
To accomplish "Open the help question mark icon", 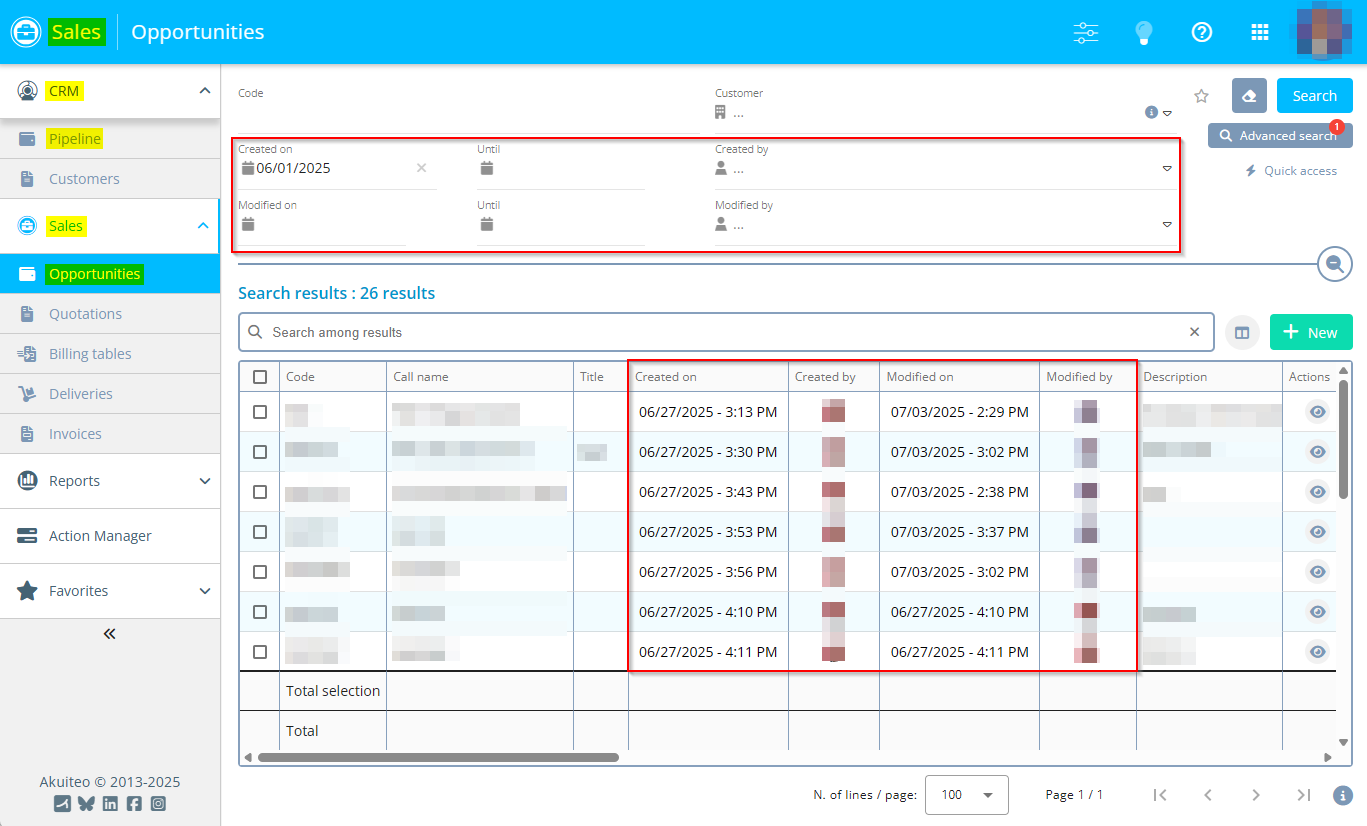I will [1202, 32].
